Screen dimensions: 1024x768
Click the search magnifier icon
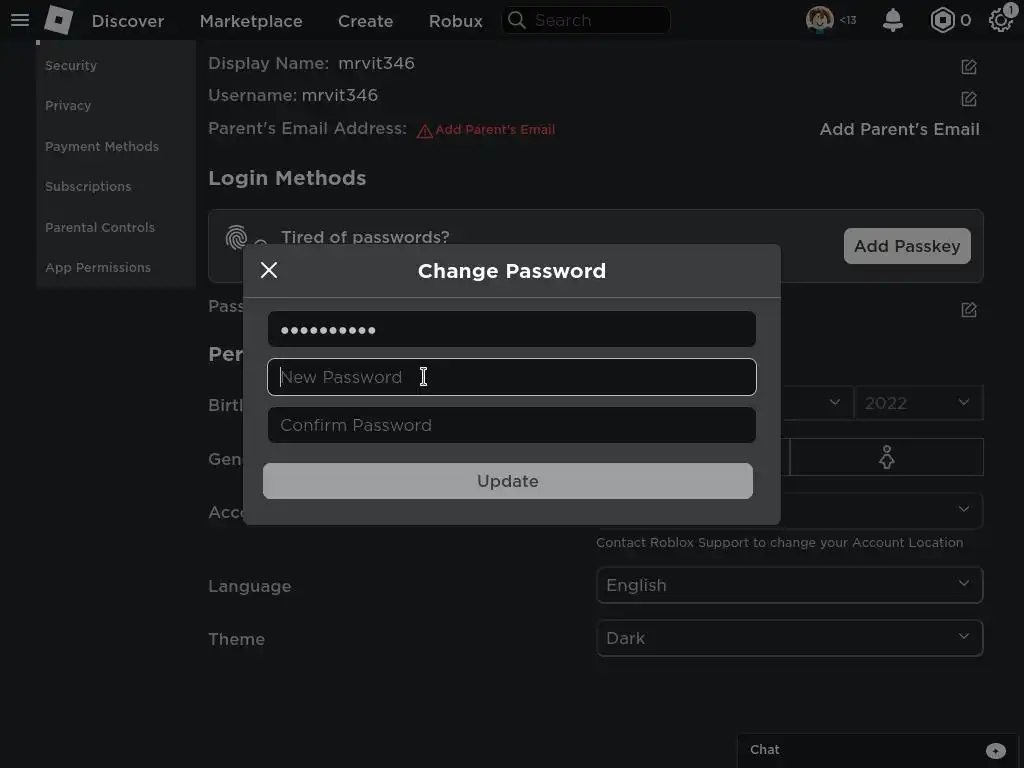click(x=517, y=20)
